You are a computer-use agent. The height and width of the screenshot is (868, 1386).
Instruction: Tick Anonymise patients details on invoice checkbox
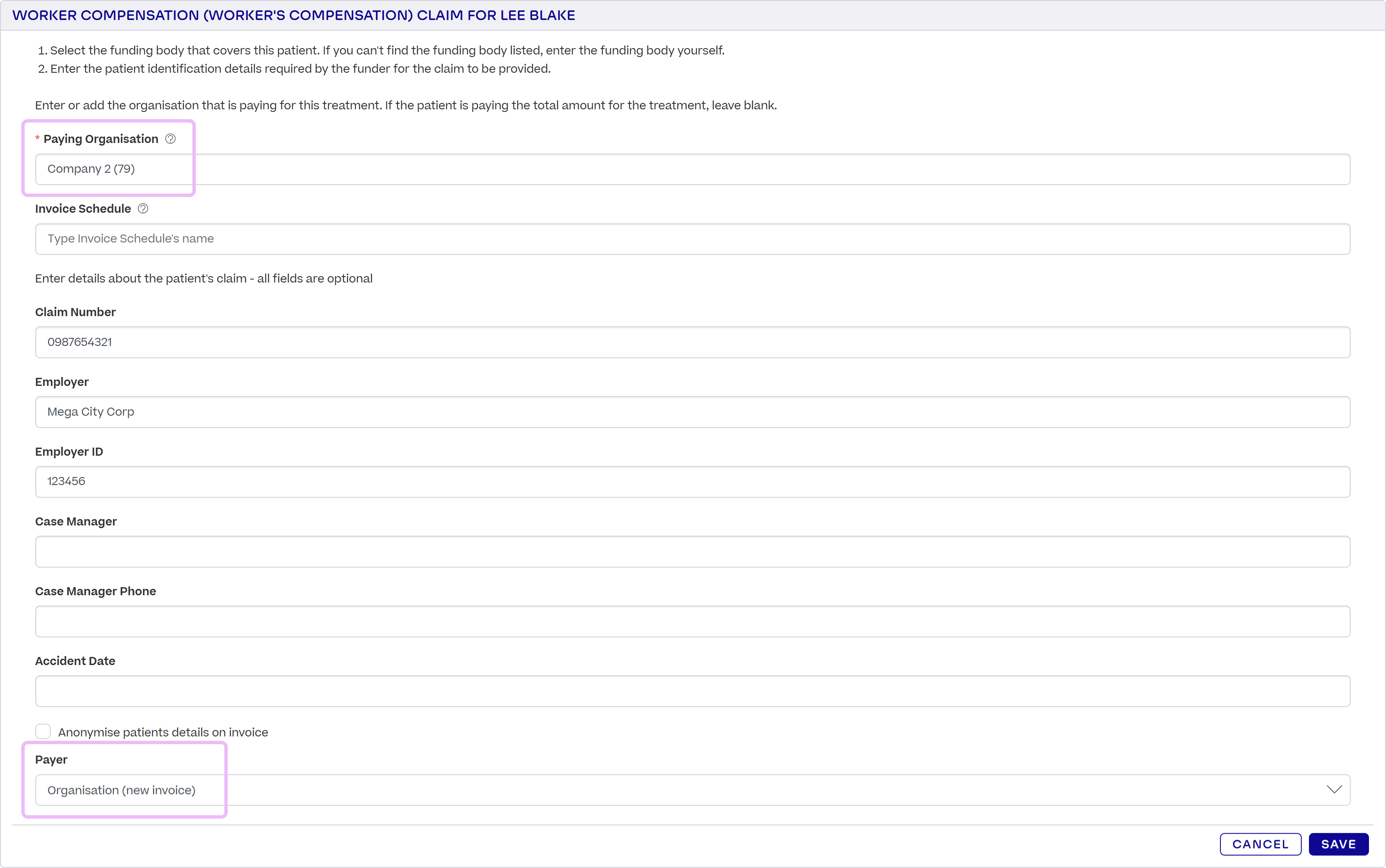[x=43, y=731]
